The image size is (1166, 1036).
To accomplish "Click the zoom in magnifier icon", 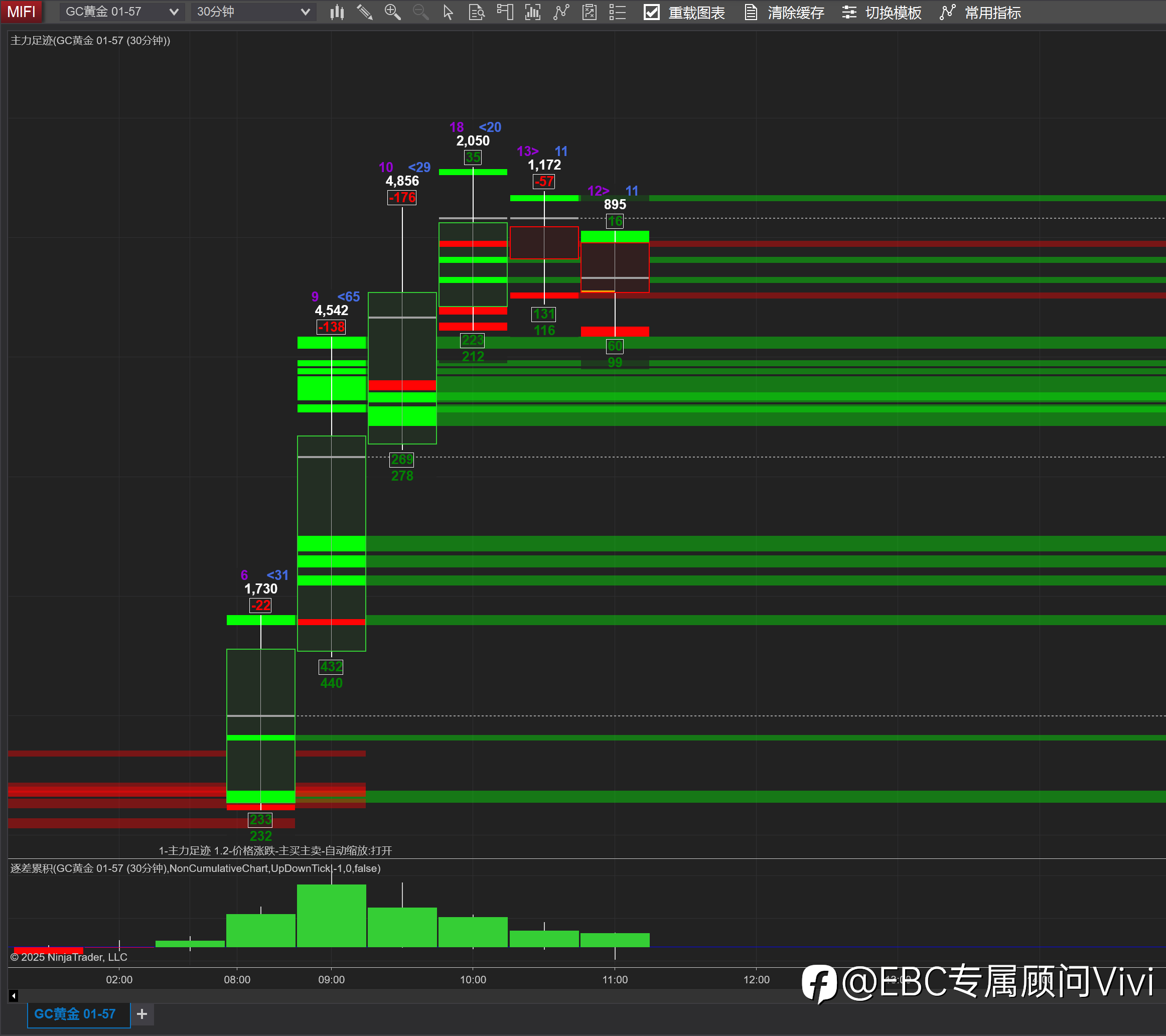I will pyautogui.click(x=392, y=12).
